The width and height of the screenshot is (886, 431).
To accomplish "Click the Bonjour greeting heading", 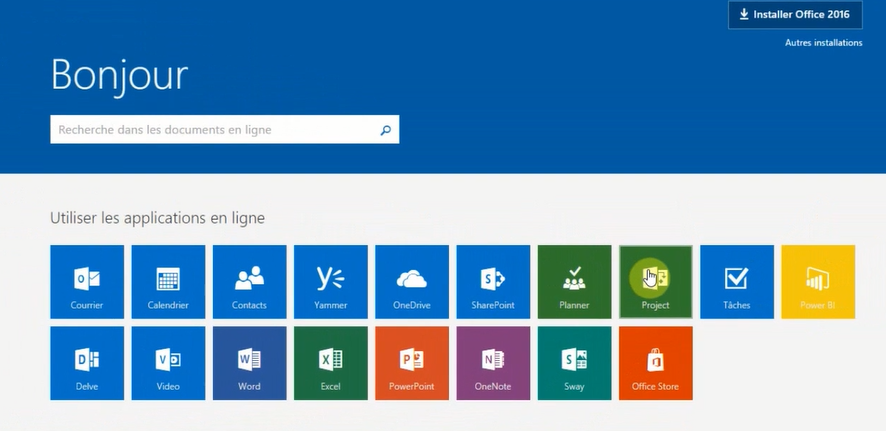I will [119, 76].
